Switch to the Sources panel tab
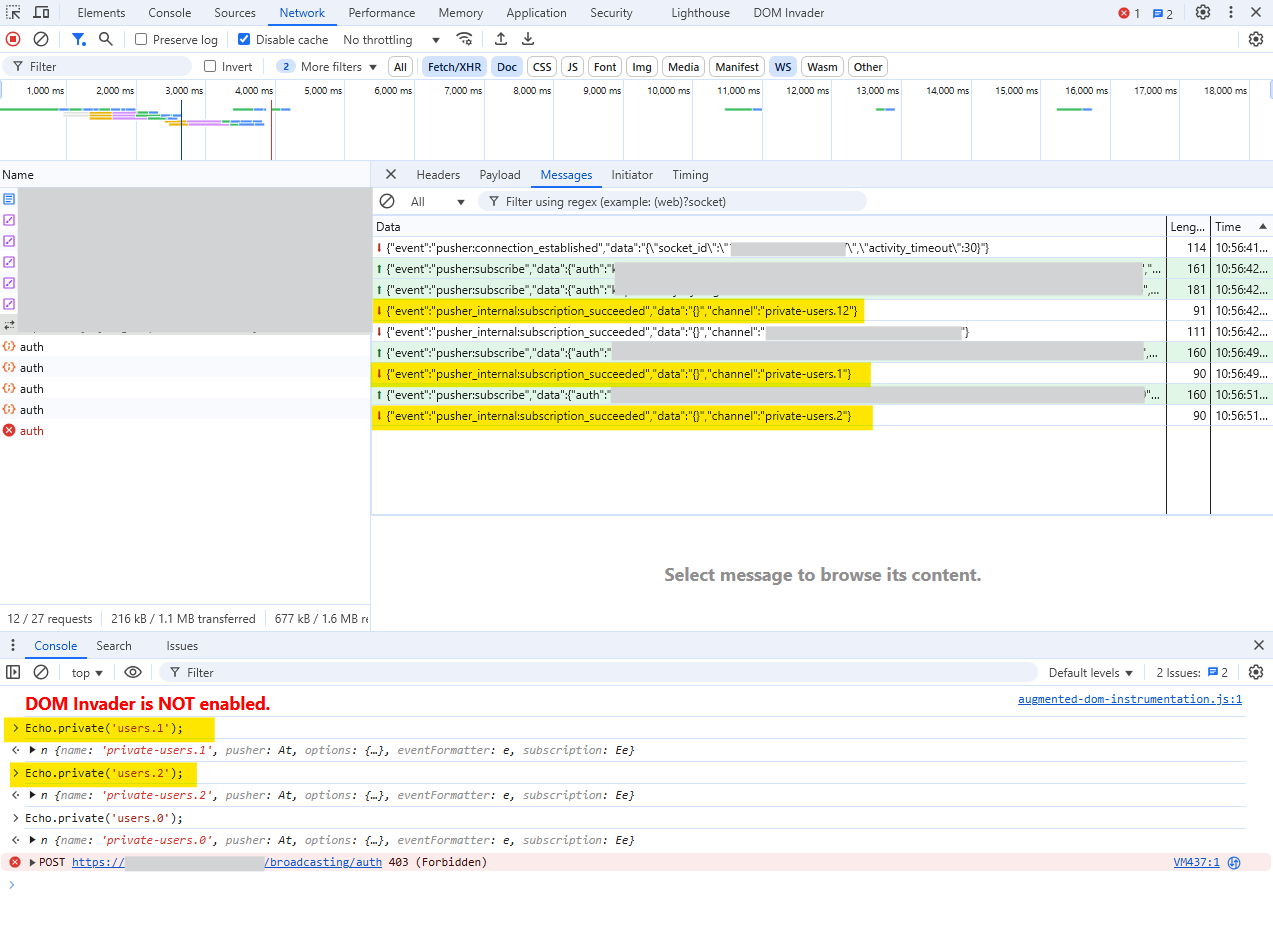The width and height of the screenshot is (1273, 930). point(235,13)
